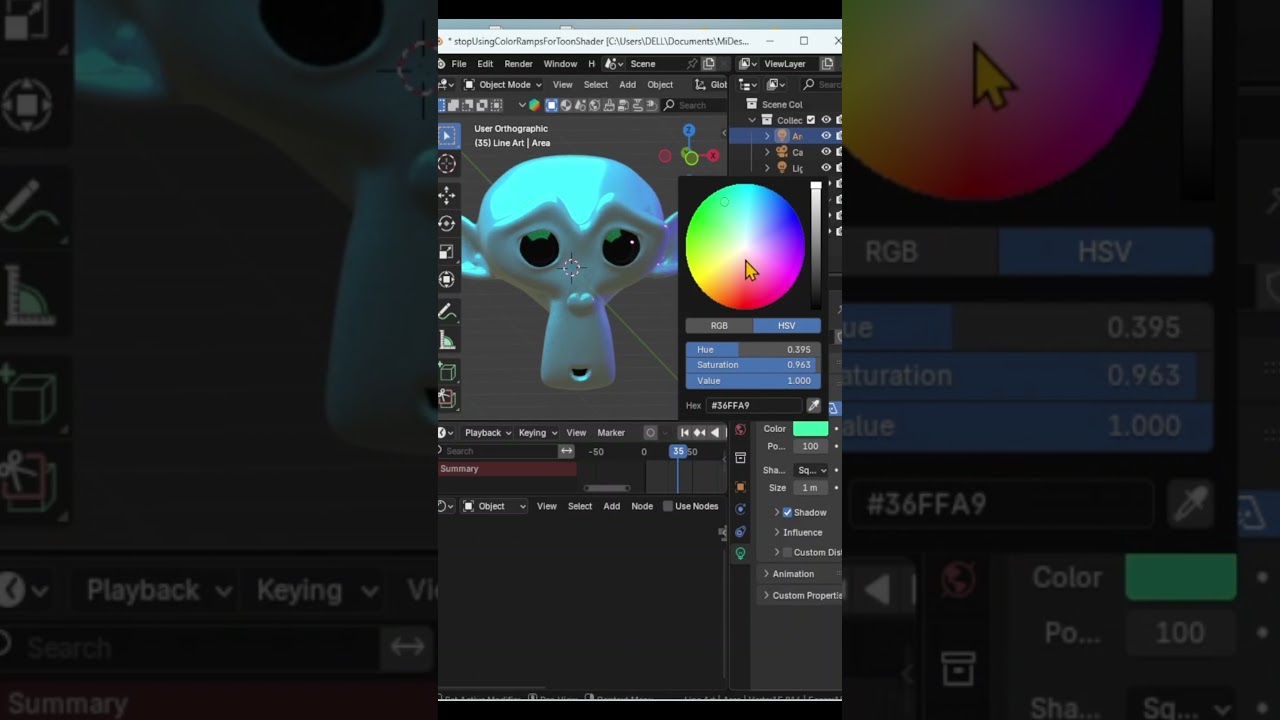Click the new view layer icon
Viewport: 1280px width, 720px height.
click(827, 64)
